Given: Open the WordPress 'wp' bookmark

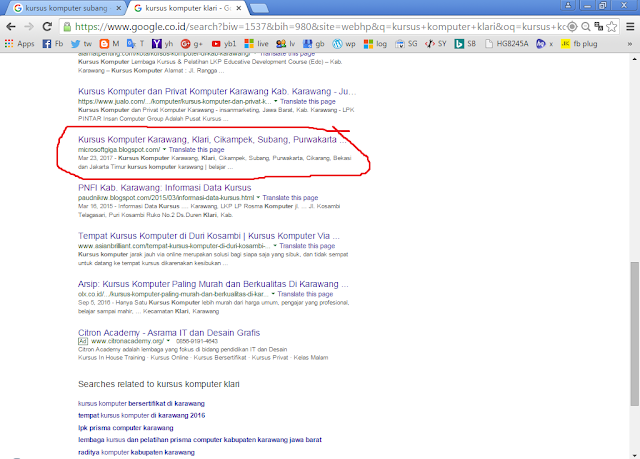Looking at the screenshot, I should (x=344, y=44).
